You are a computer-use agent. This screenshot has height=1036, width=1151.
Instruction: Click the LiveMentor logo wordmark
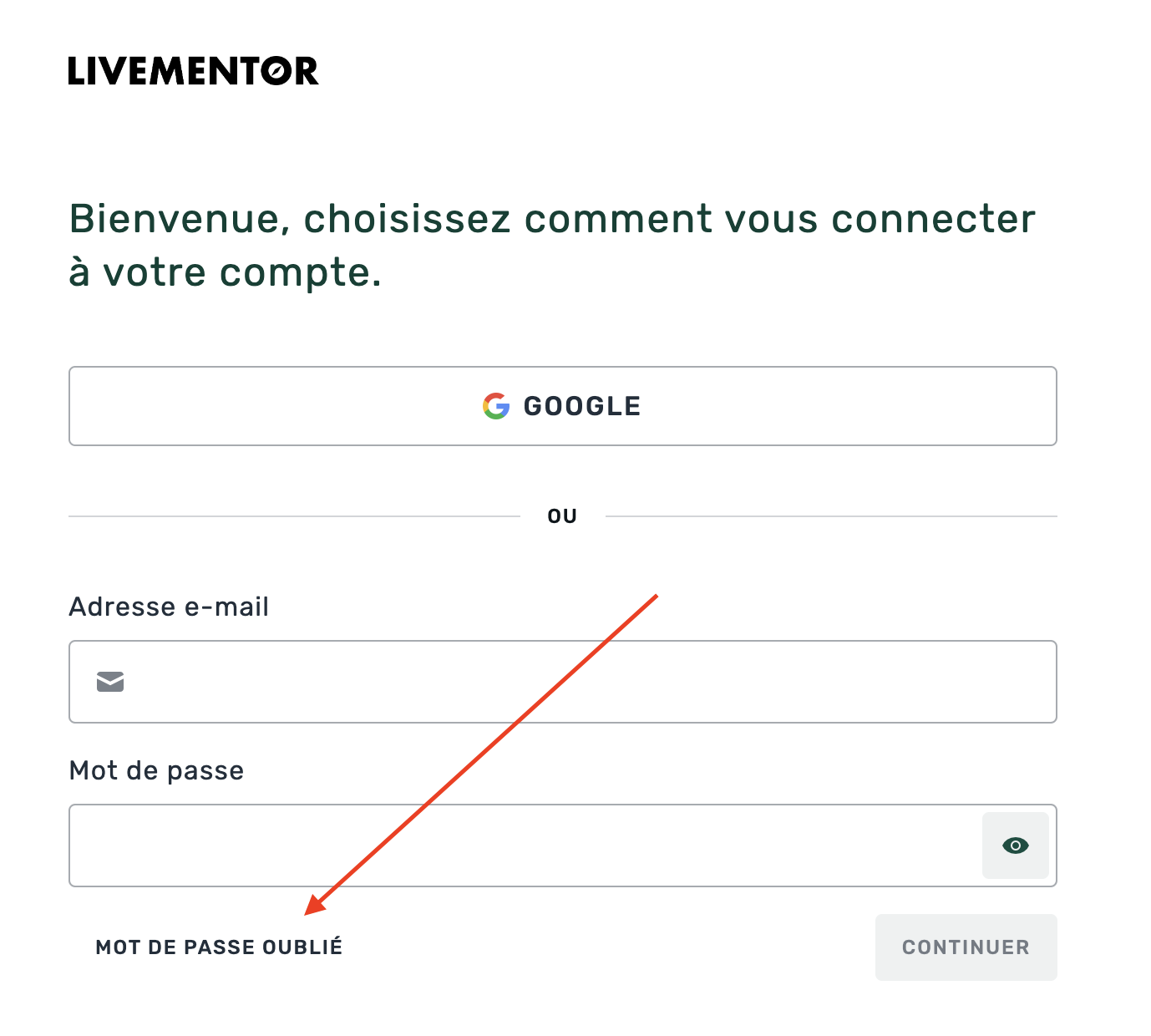(x=193, y=71)
